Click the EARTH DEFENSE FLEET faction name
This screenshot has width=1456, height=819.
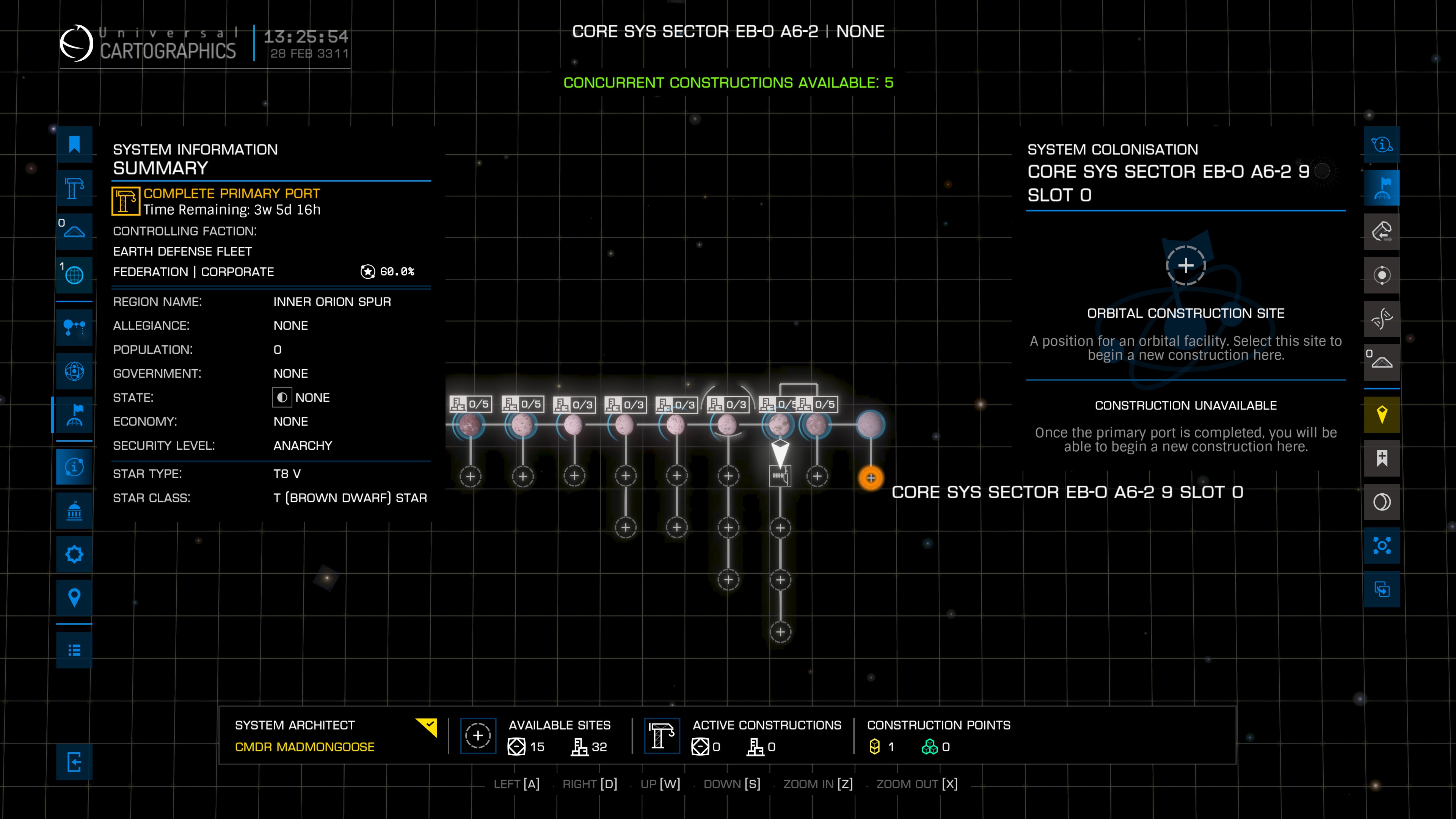182,251
